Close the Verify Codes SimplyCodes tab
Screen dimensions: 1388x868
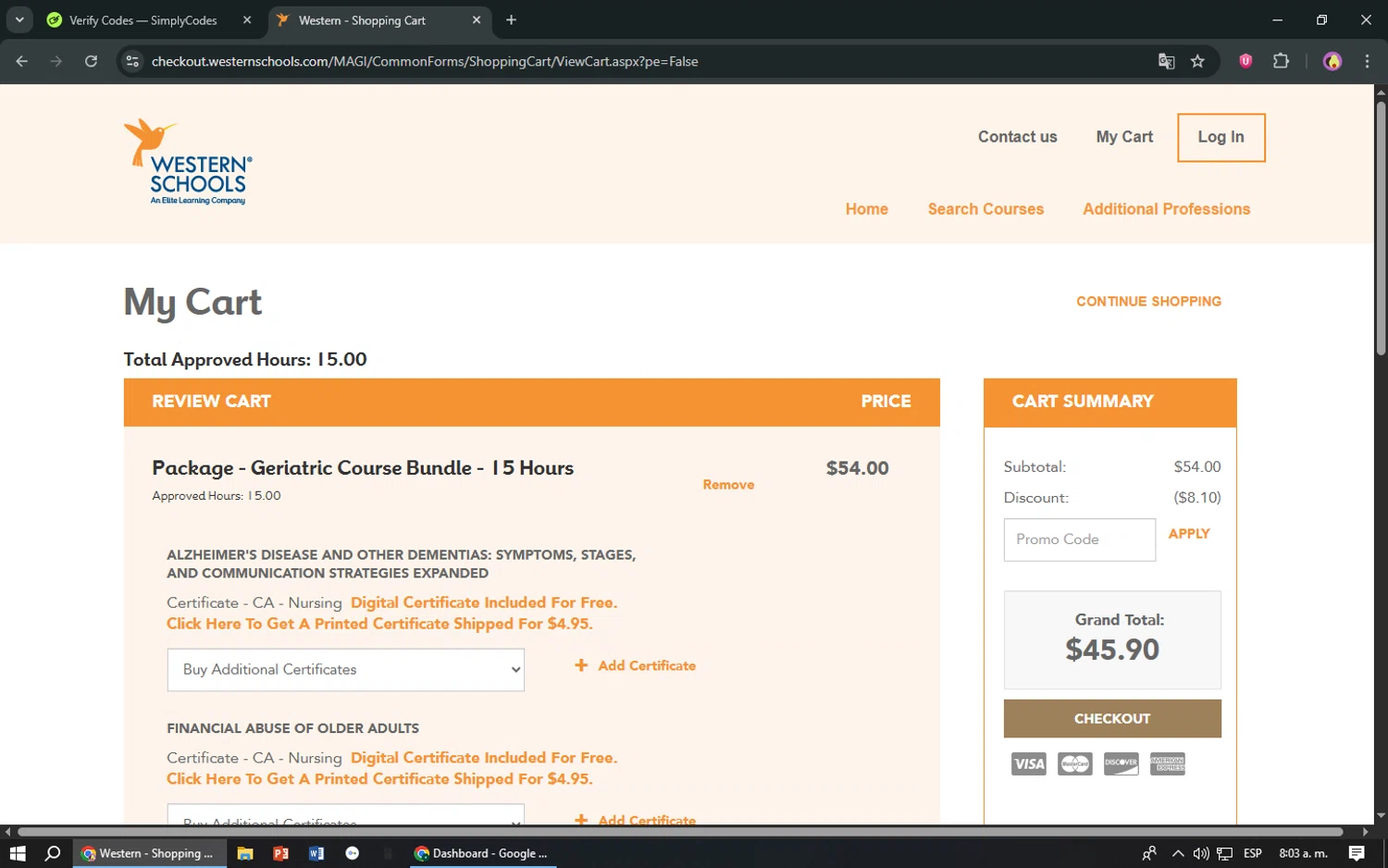coord(247,19)
